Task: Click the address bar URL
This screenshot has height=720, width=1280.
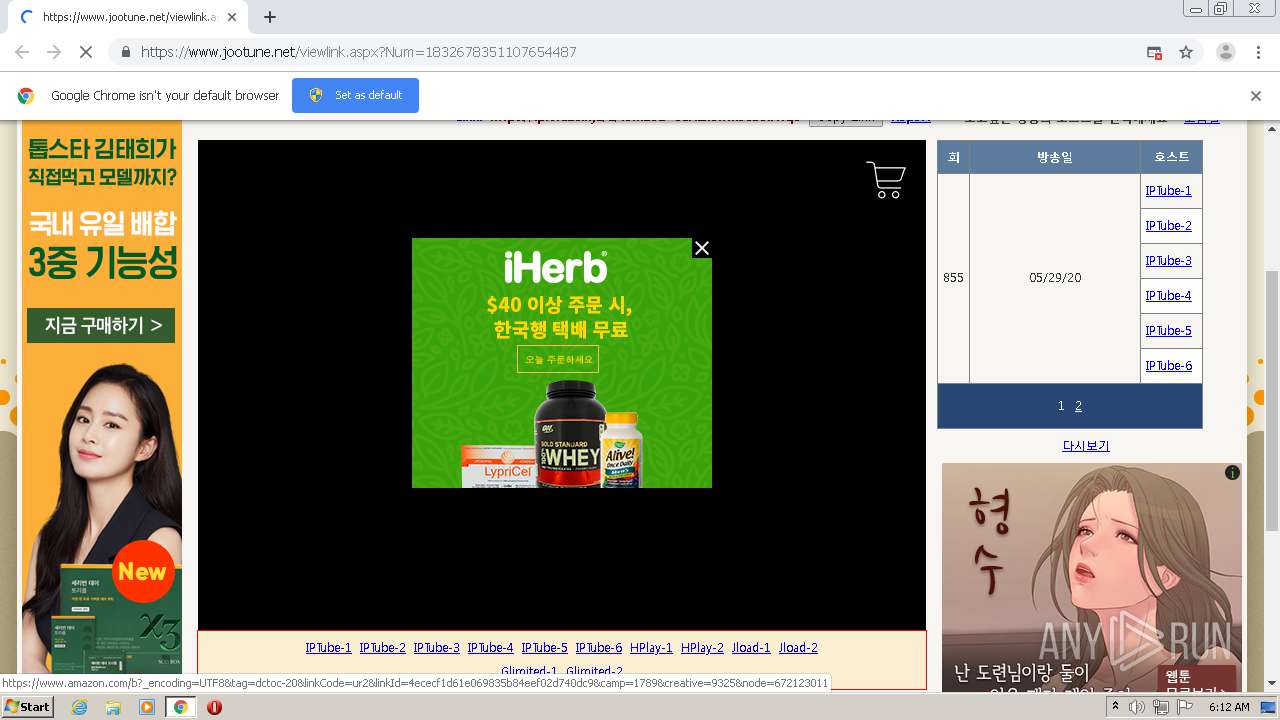Action: [x=358, y=52]
